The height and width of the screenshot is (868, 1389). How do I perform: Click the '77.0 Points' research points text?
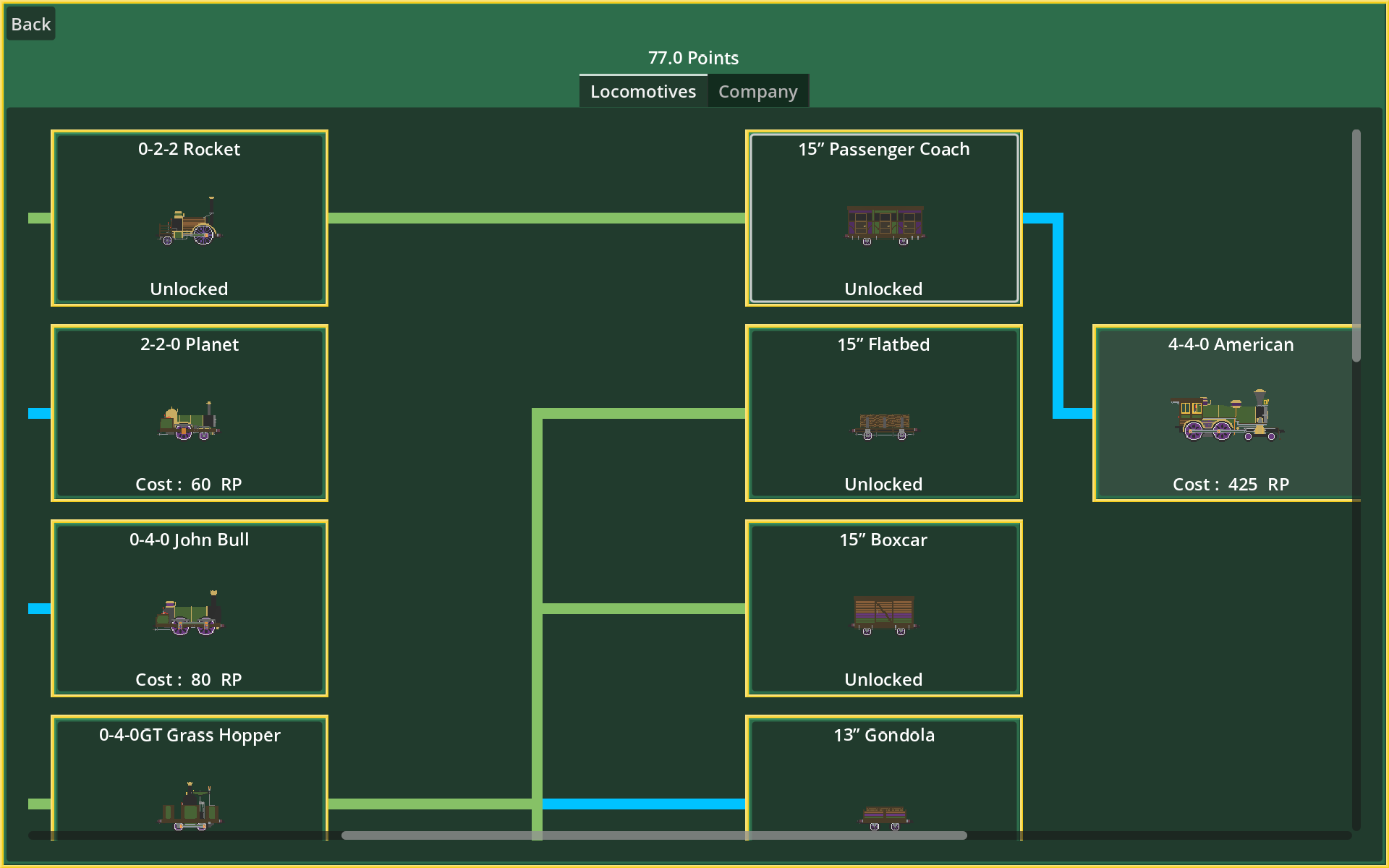click(694, 58)
